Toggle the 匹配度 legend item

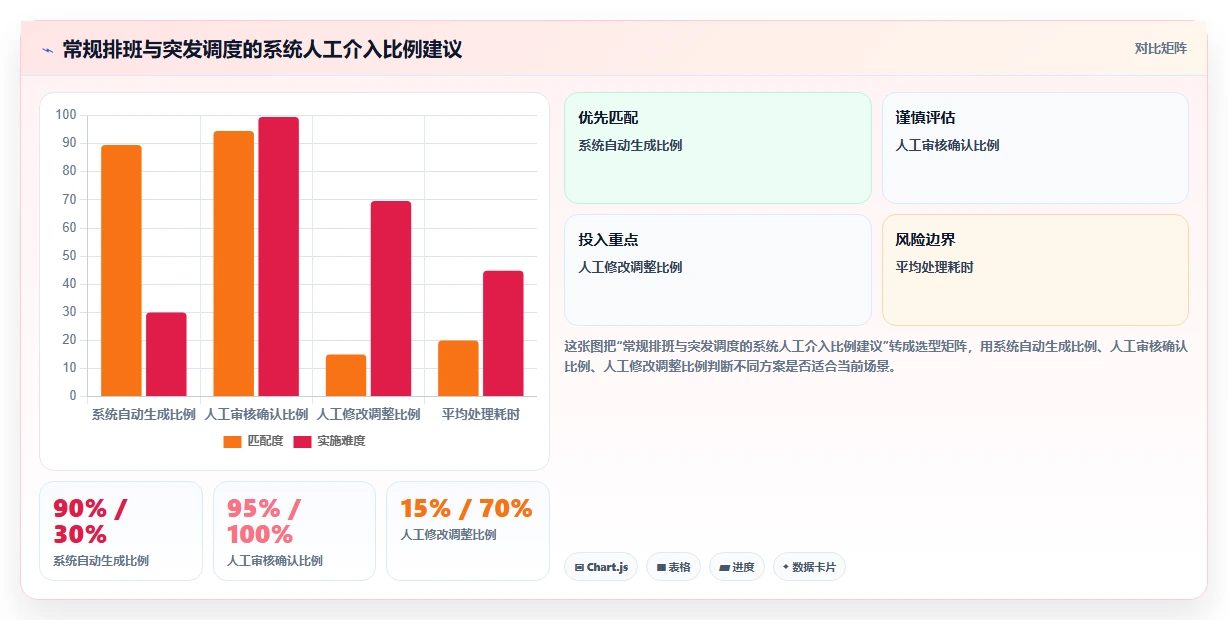(253, 441)
